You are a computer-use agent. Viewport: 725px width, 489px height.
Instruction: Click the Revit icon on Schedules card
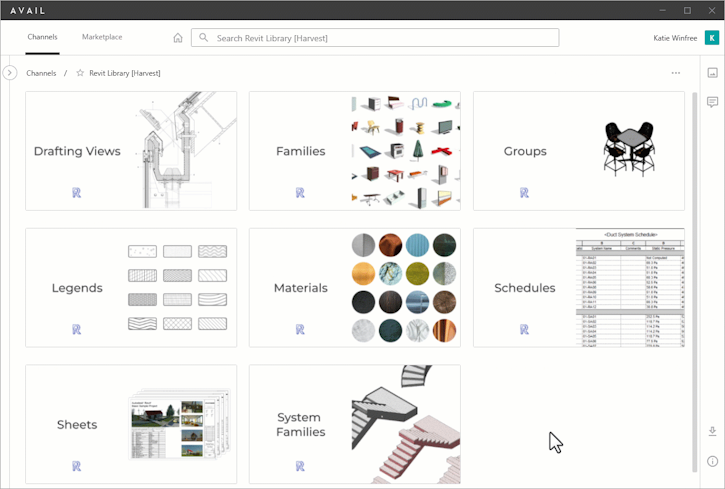(524, 330)
